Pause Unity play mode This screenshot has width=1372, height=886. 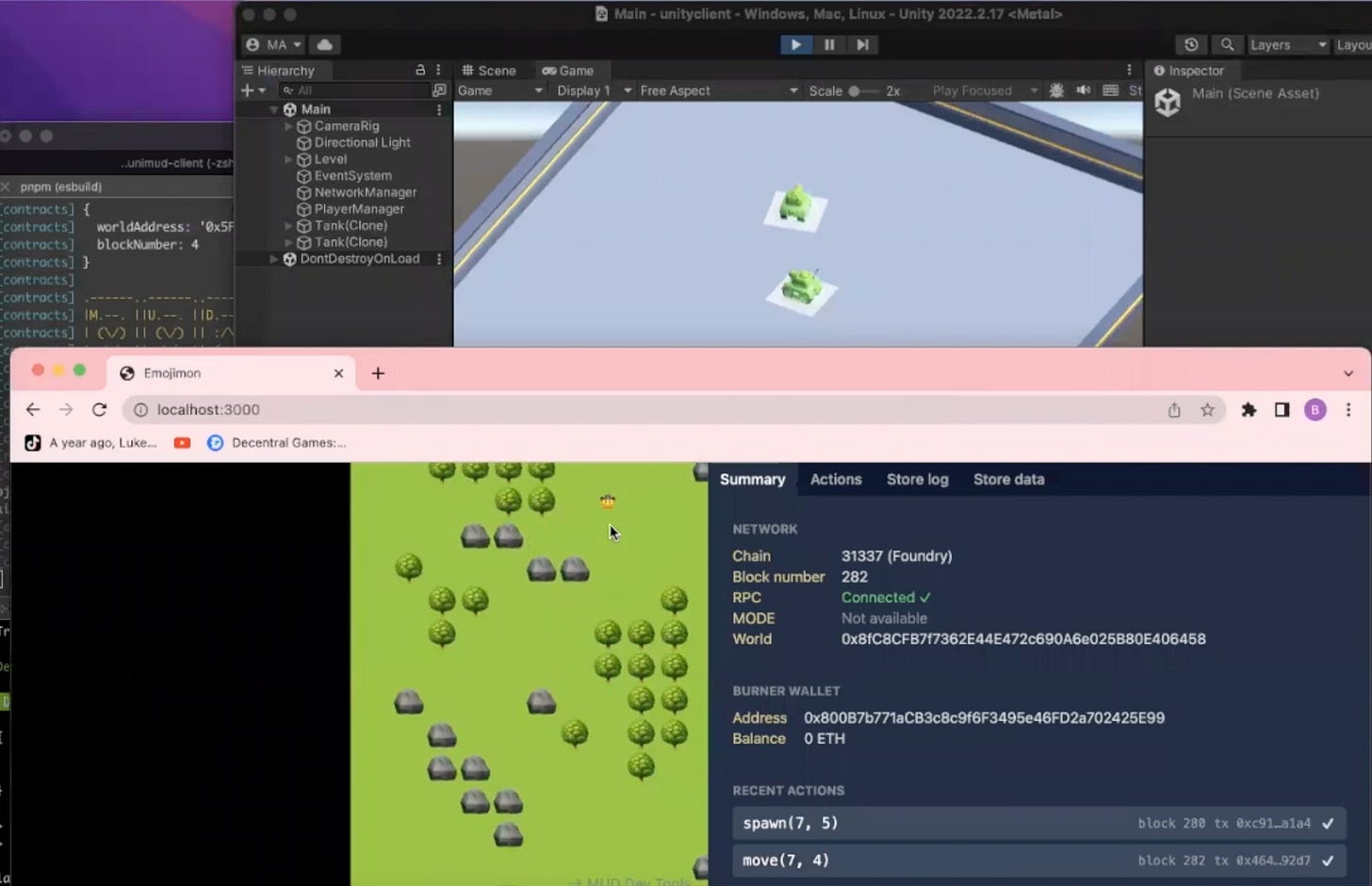point(829,44)
